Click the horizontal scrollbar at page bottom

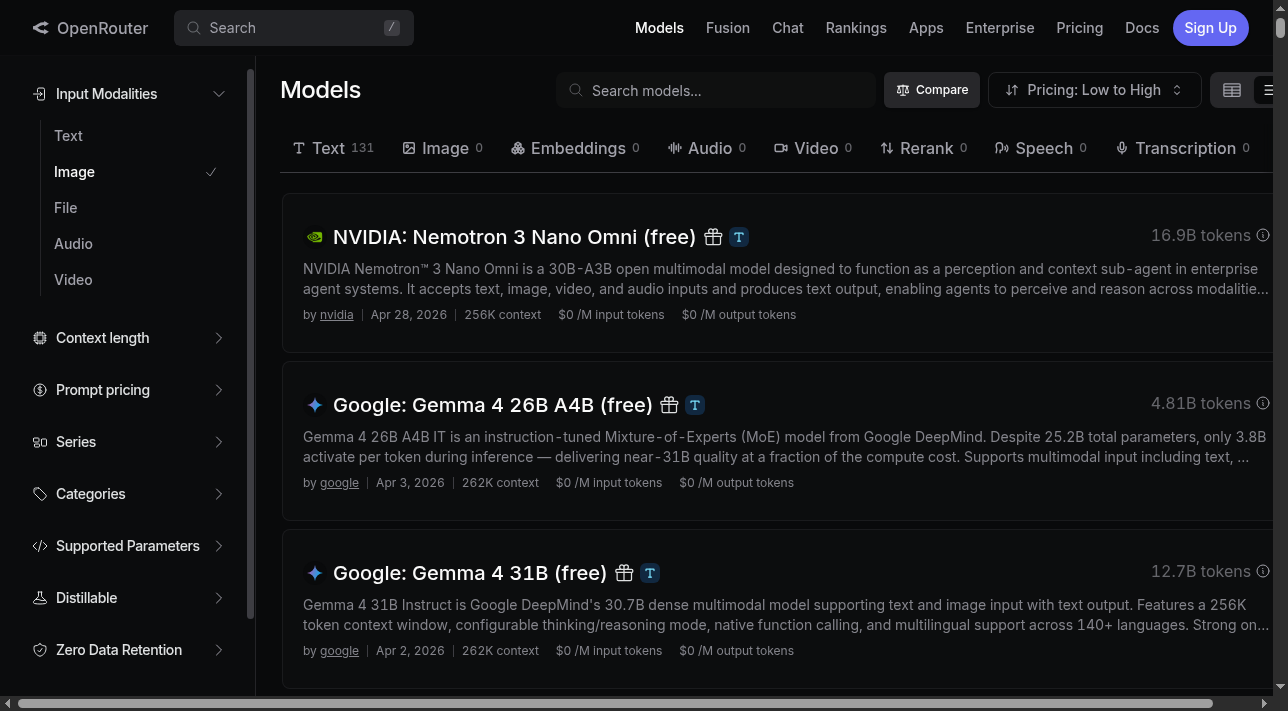614,704
